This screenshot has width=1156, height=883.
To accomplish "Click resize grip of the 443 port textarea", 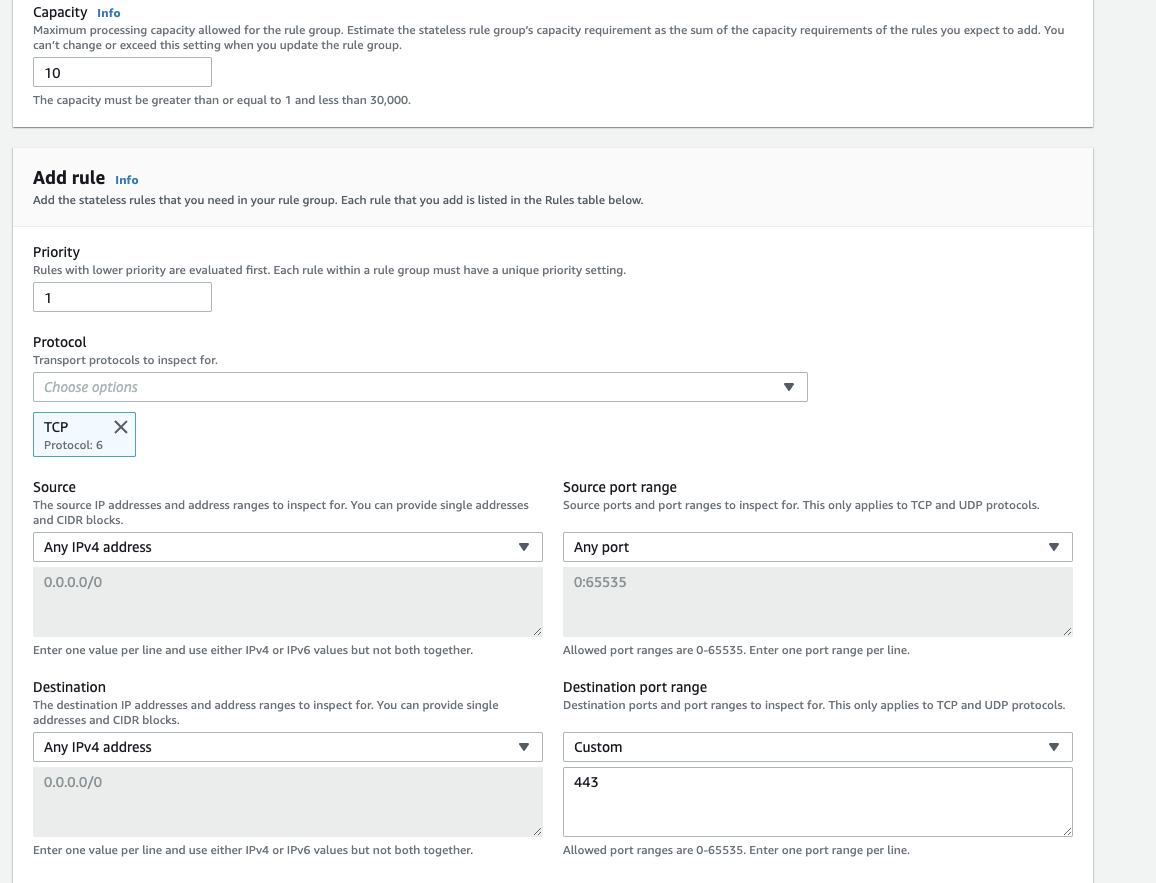I will (x=1066, y=831).
